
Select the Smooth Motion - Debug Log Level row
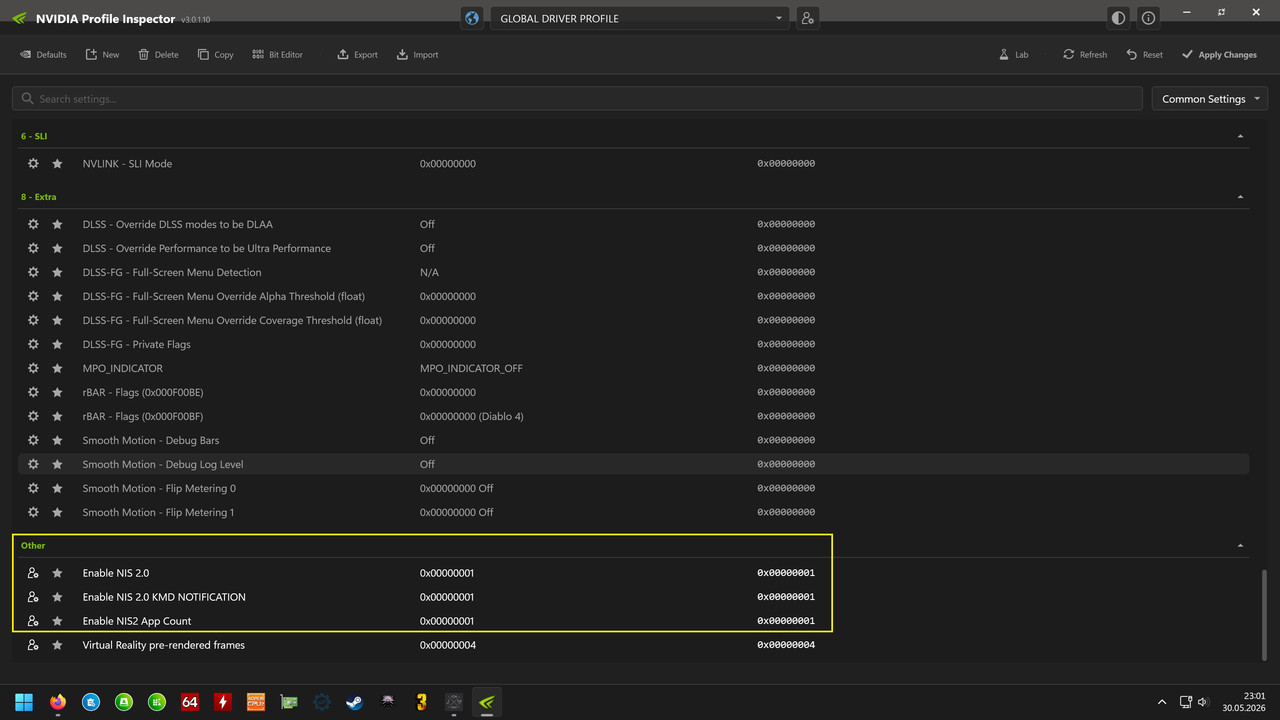pyautogui.click(x=634, y=464)
